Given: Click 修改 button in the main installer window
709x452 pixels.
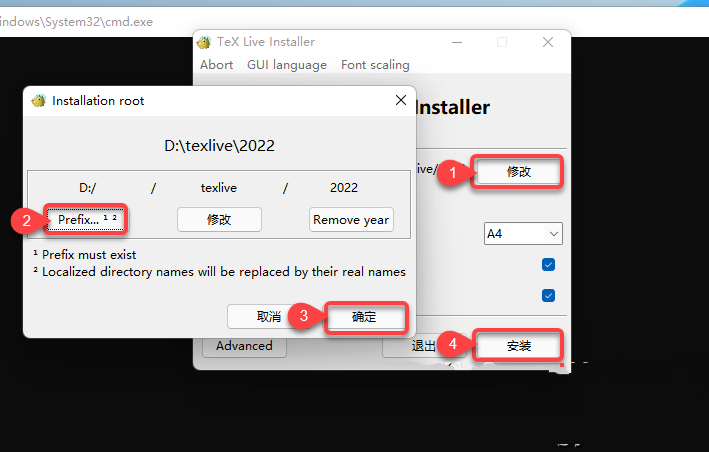Looking at the screenshot, I should [518, 172].
